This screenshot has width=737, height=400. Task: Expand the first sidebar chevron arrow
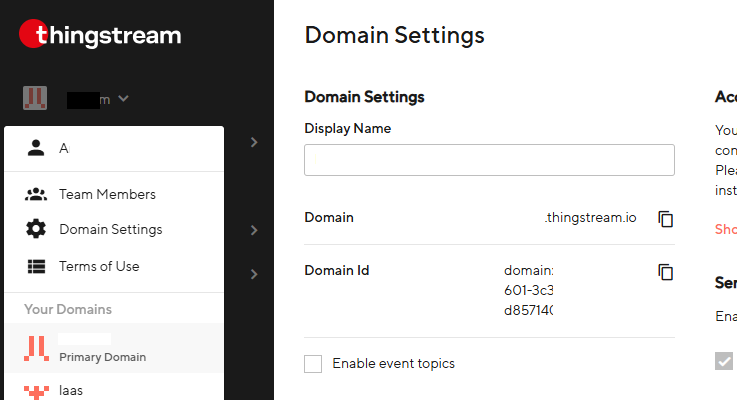(254, 142)
